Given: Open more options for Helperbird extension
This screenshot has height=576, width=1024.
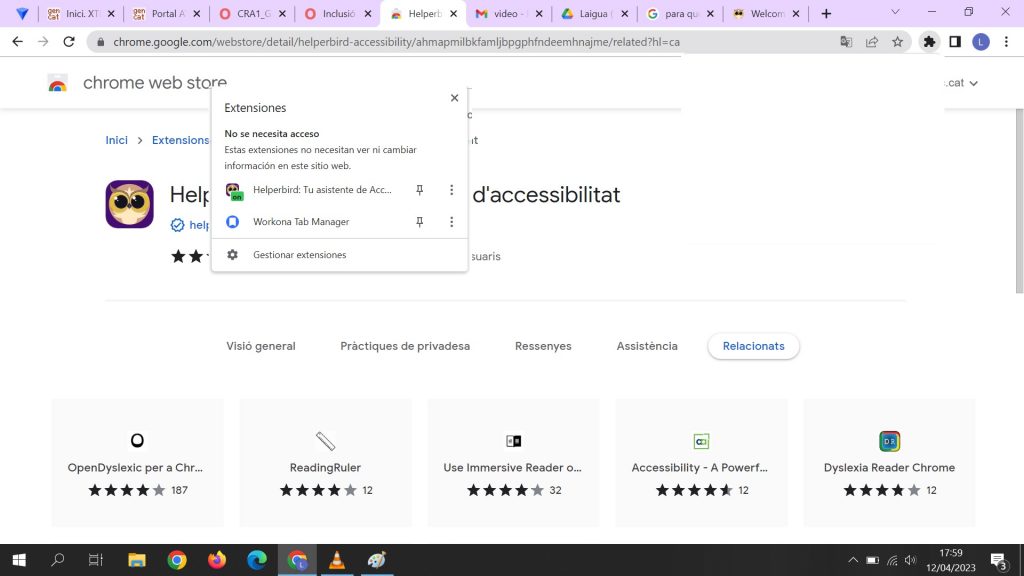Looking at the screenshot, I should (x=451, y=190).
